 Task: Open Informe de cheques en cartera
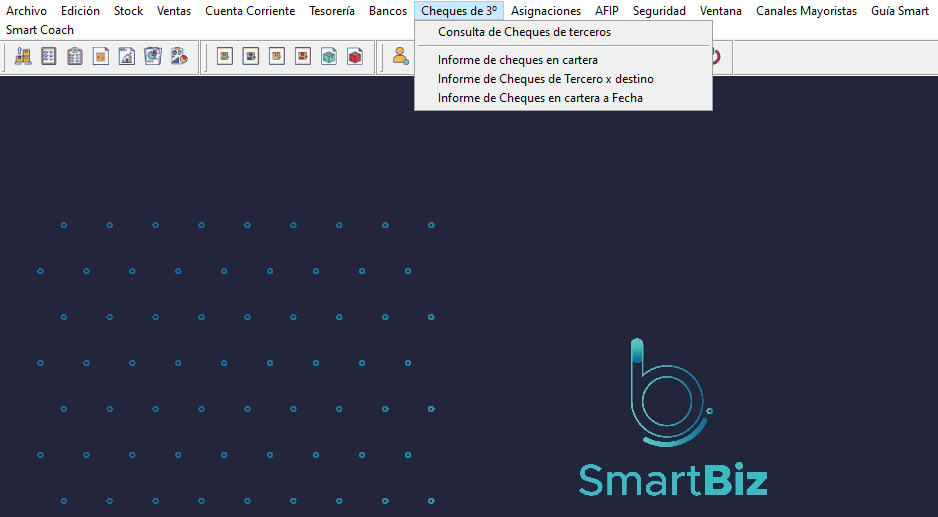click(x=517, y=60)
